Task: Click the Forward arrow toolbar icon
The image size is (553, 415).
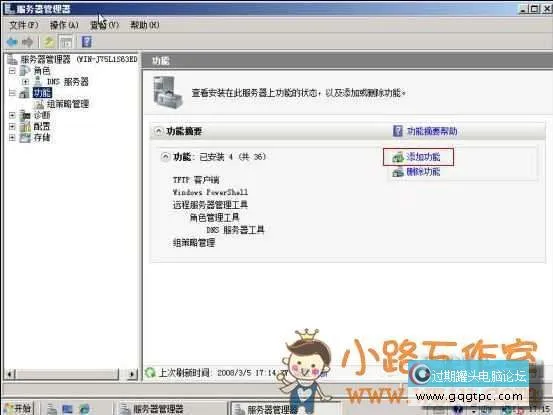Action: [x=28, y=42]
